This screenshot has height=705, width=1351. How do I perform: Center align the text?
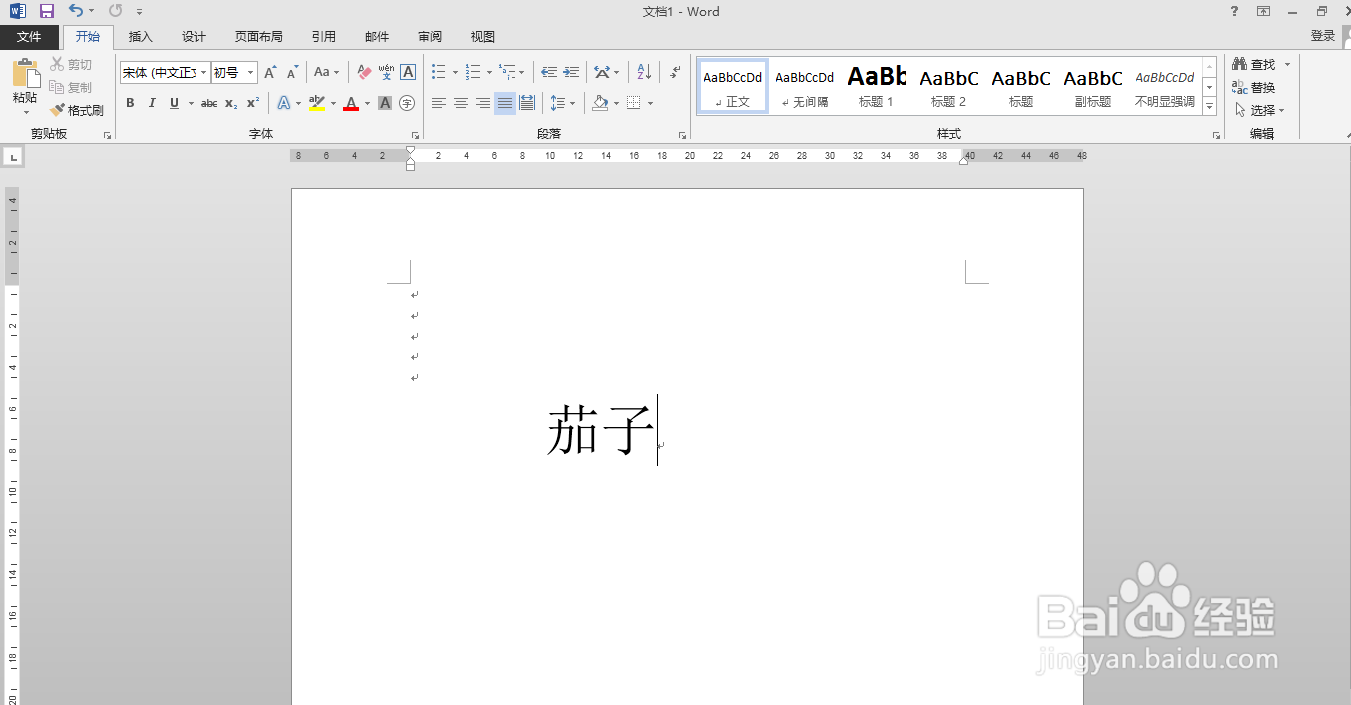point(461,103)
